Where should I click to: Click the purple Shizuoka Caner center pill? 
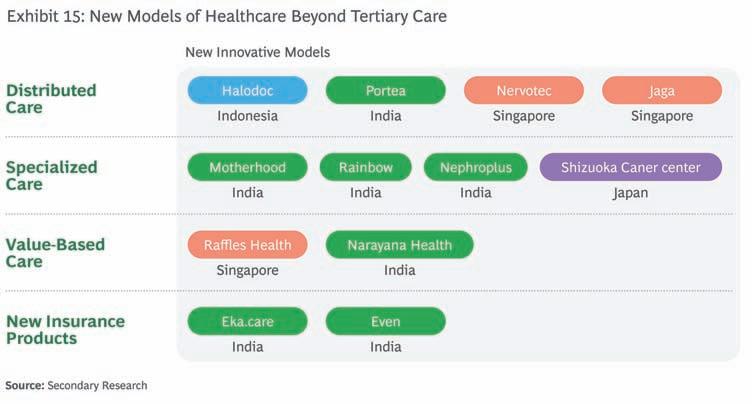click(x=630, y=168)
